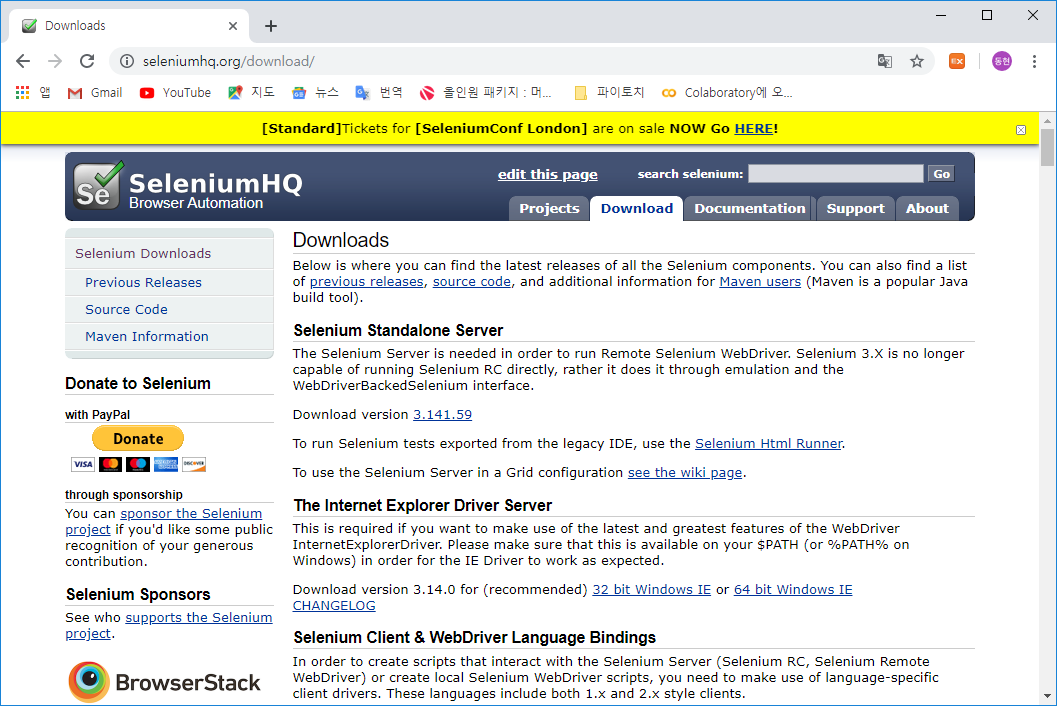
Task: Open the 번역 translate bookmark
Action: pyautogui.click(x=378, y=92)
